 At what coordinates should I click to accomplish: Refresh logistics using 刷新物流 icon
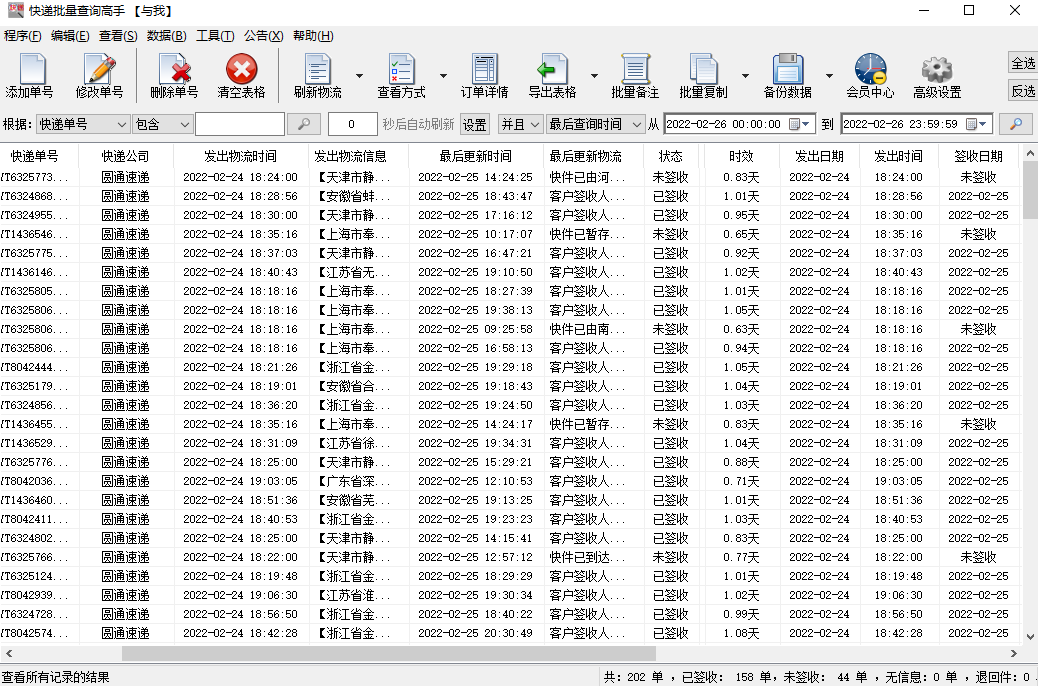click(x=317, y=76)
